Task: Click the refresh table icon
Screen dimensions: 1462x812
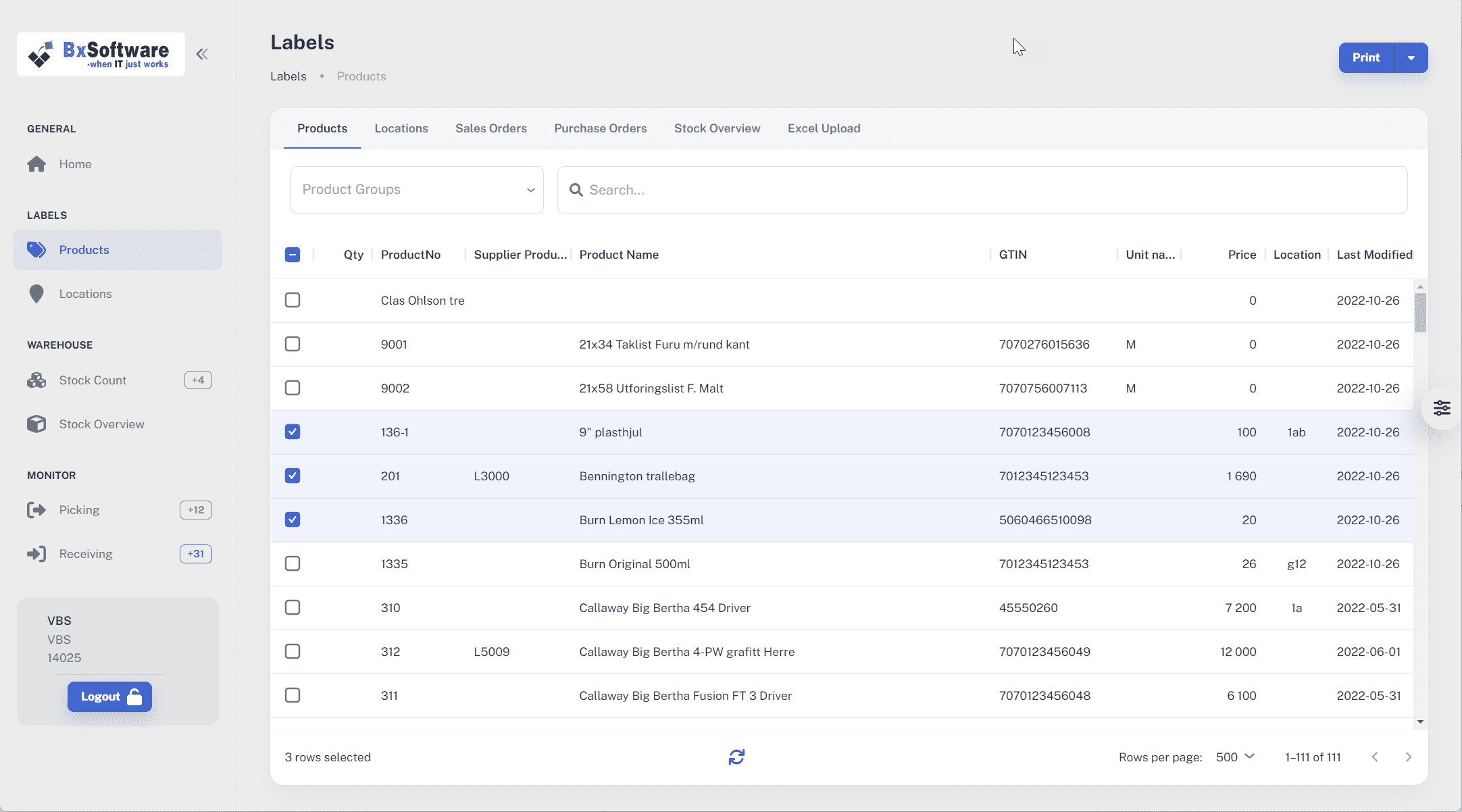Action: coord(736,757)
